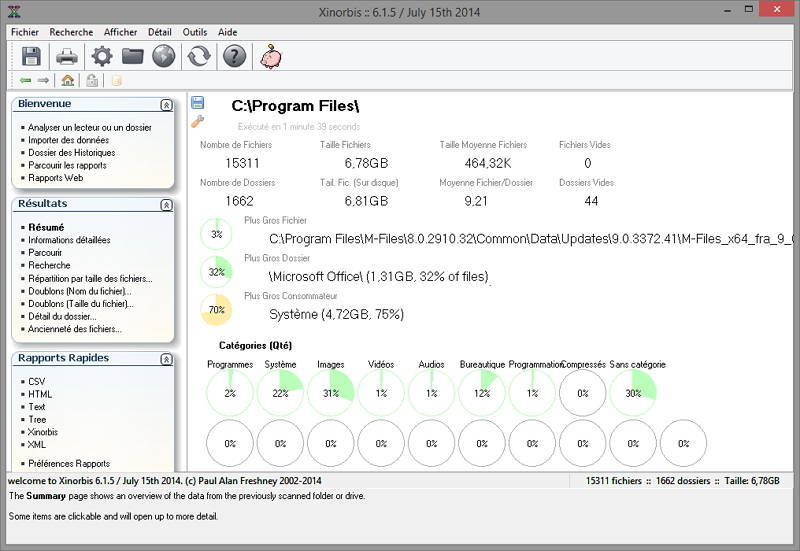The width and height of the screenshot is (800, 551).
Task: Open Dossier des Historiques
Action: (71, 153)
